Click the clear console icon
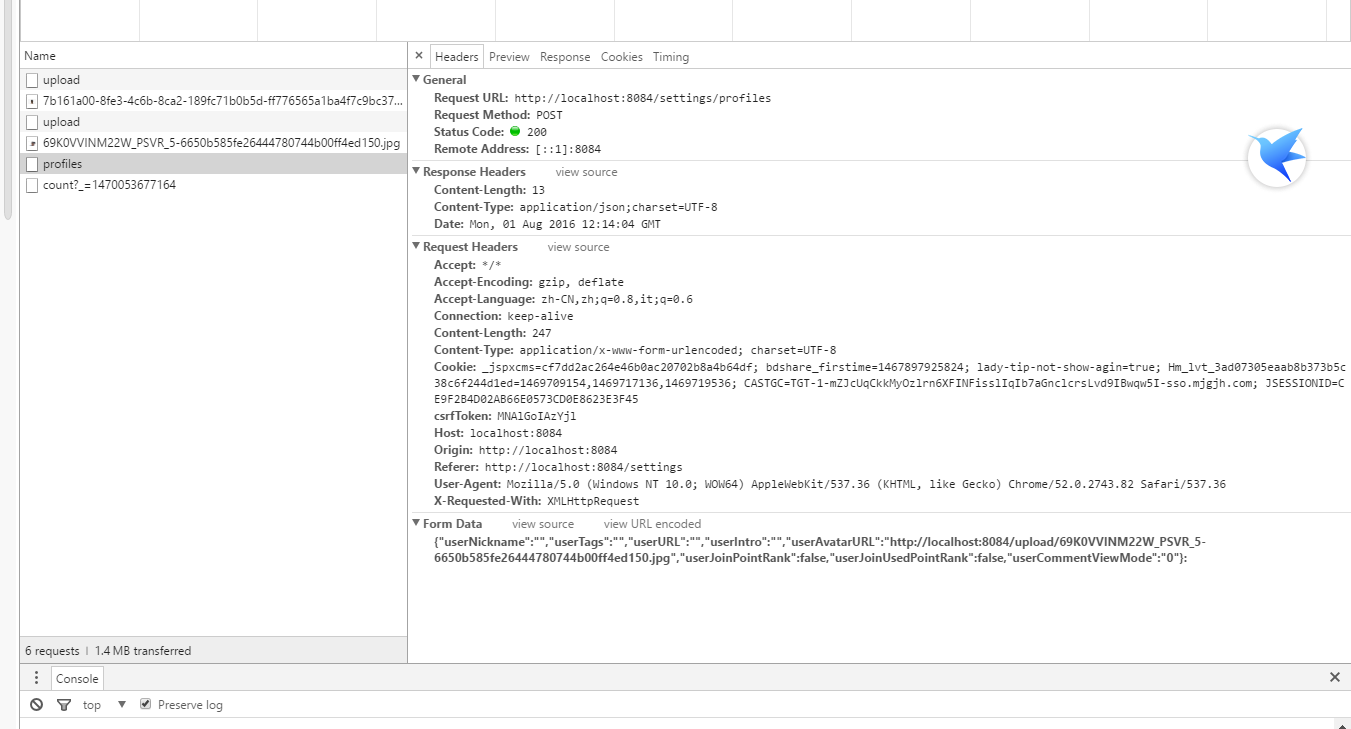 pos(37,705)
